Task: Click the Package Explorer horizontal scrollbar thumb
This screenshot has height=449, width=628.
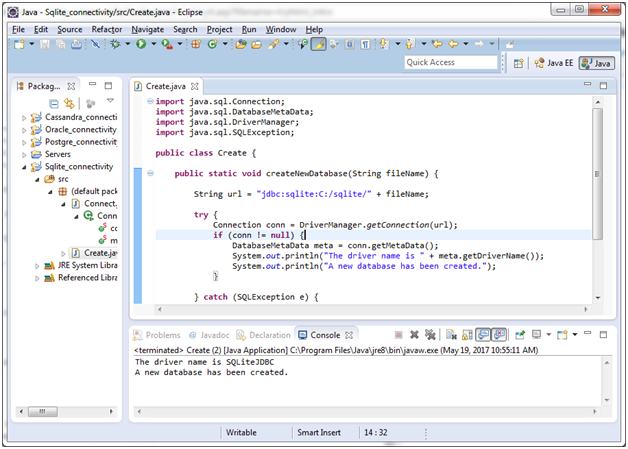Action: (x=42, y=411)
